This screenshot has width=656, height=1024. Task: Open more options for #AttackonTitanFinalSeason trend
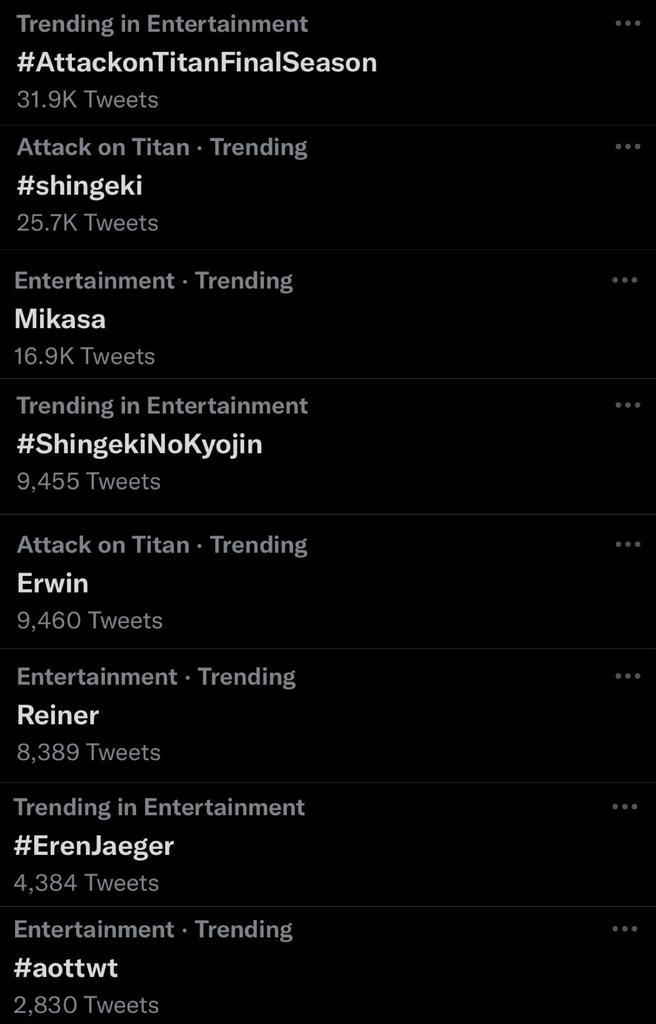click(626, 24)
